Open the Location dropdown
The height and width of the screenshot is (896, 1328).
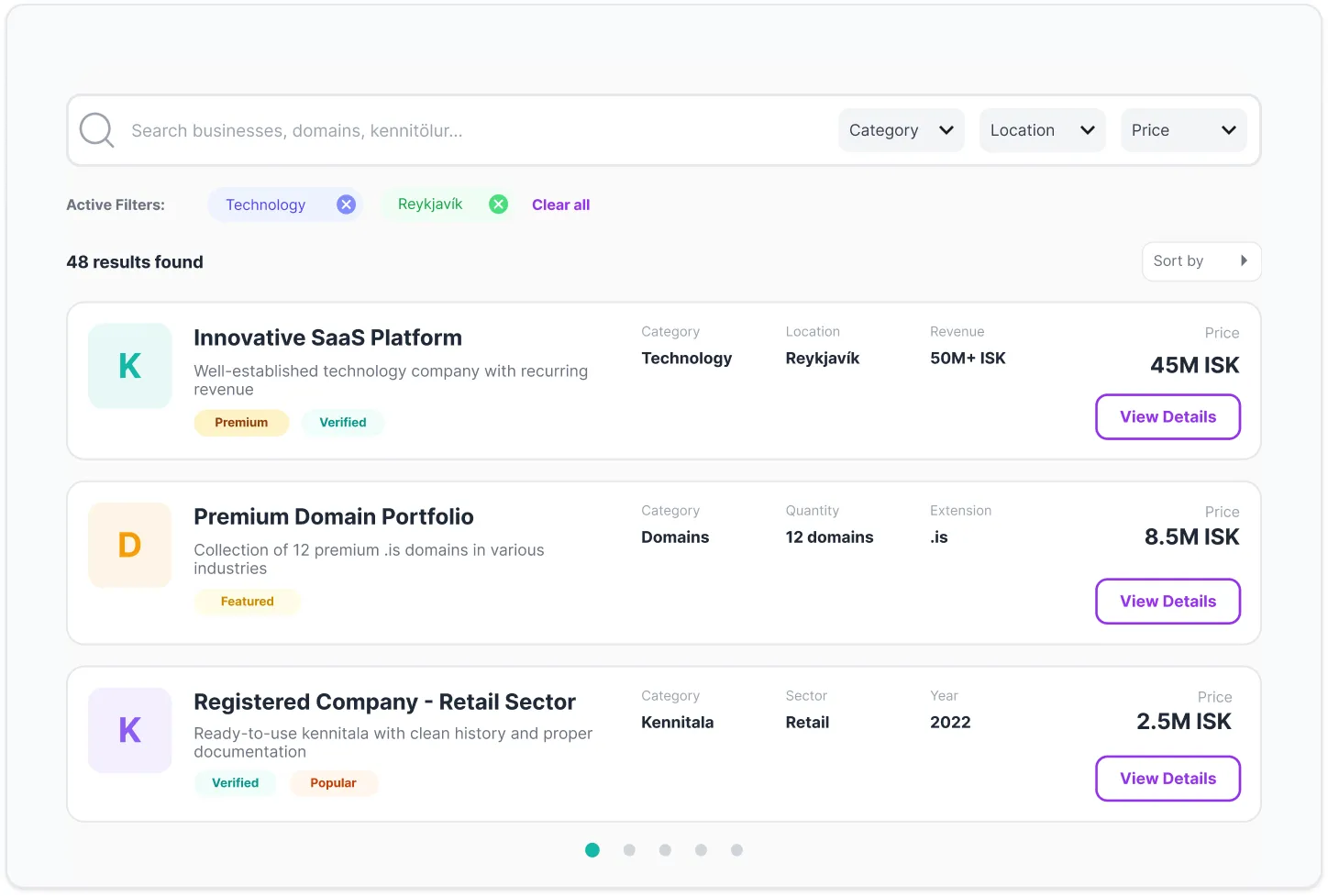[1042, 130]
